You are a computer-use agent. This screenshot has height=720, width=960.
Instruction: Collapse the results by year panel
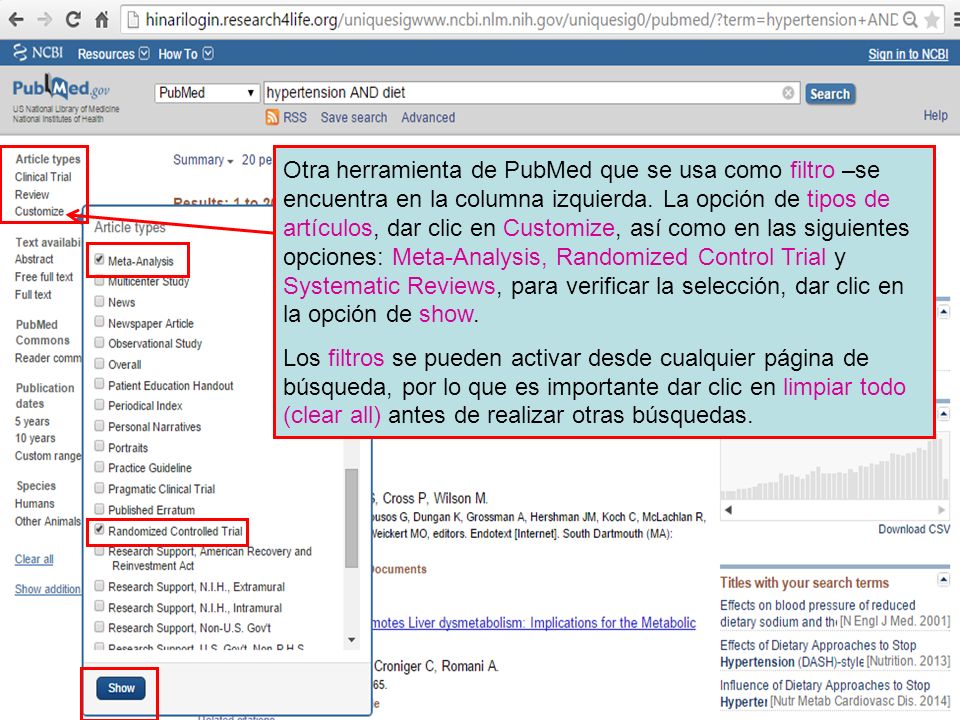click(x=943, y=414)
